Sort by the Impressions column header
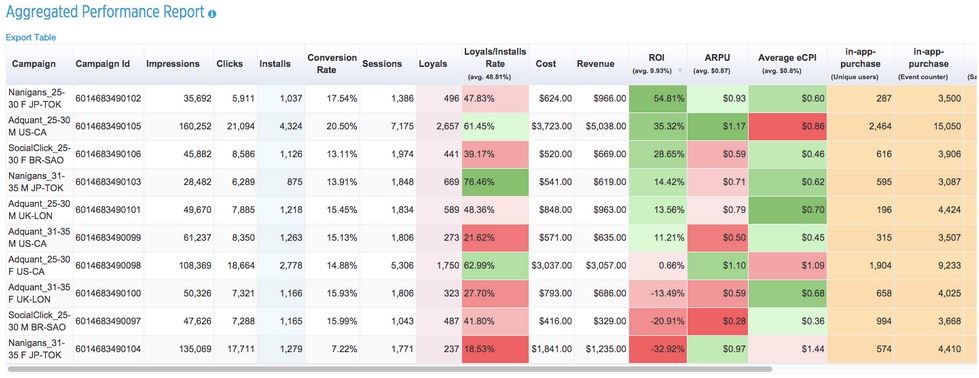The height and width of the screenshot is (378, 979). (x=173, y=64)
